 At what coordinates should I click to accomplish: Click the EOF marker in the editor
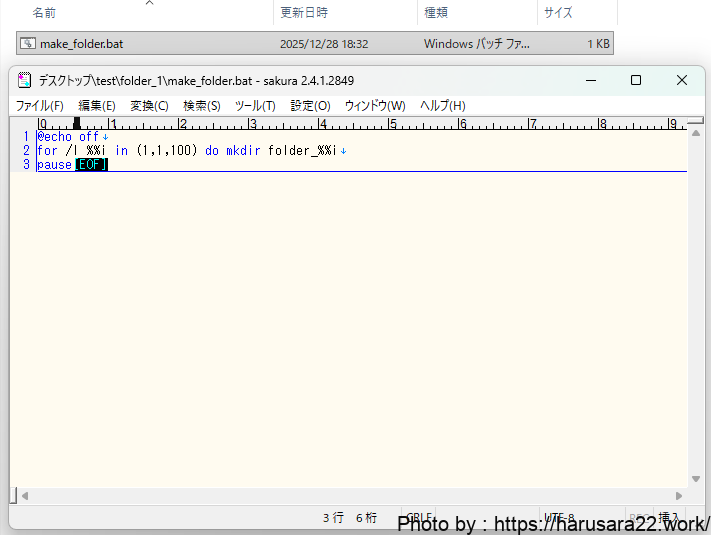coord(92,165)
